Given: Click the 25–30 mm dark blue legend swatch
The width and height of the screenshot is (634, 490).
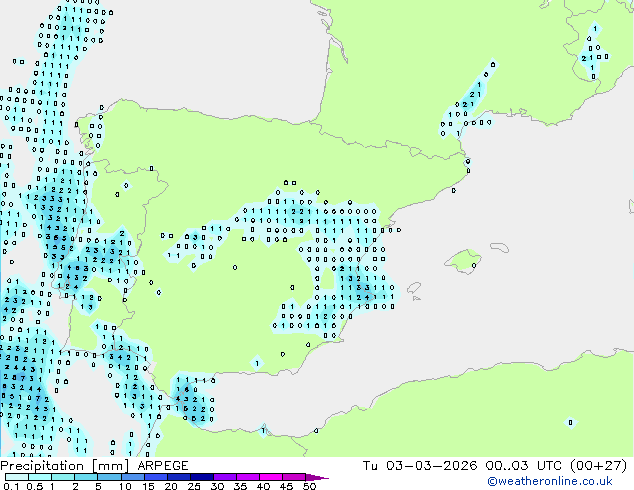Looking at the screenshot, I should (x=201, y=477).
